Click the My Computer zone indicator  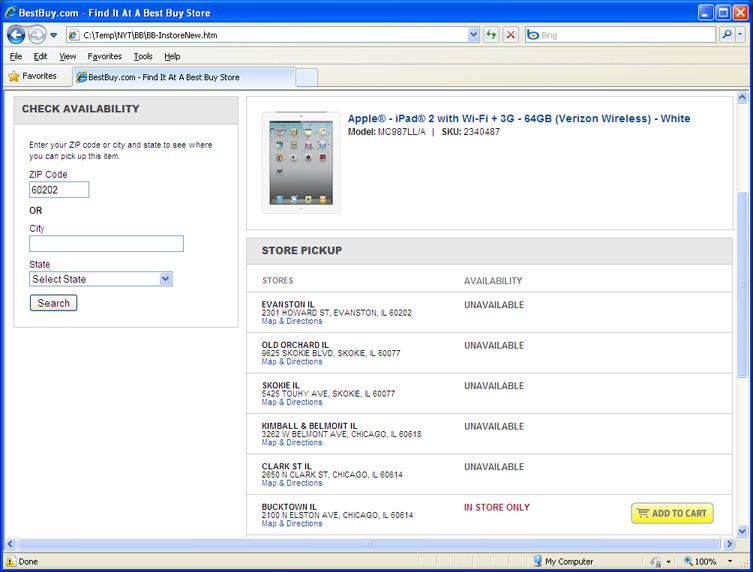click(x=563, y=561)
